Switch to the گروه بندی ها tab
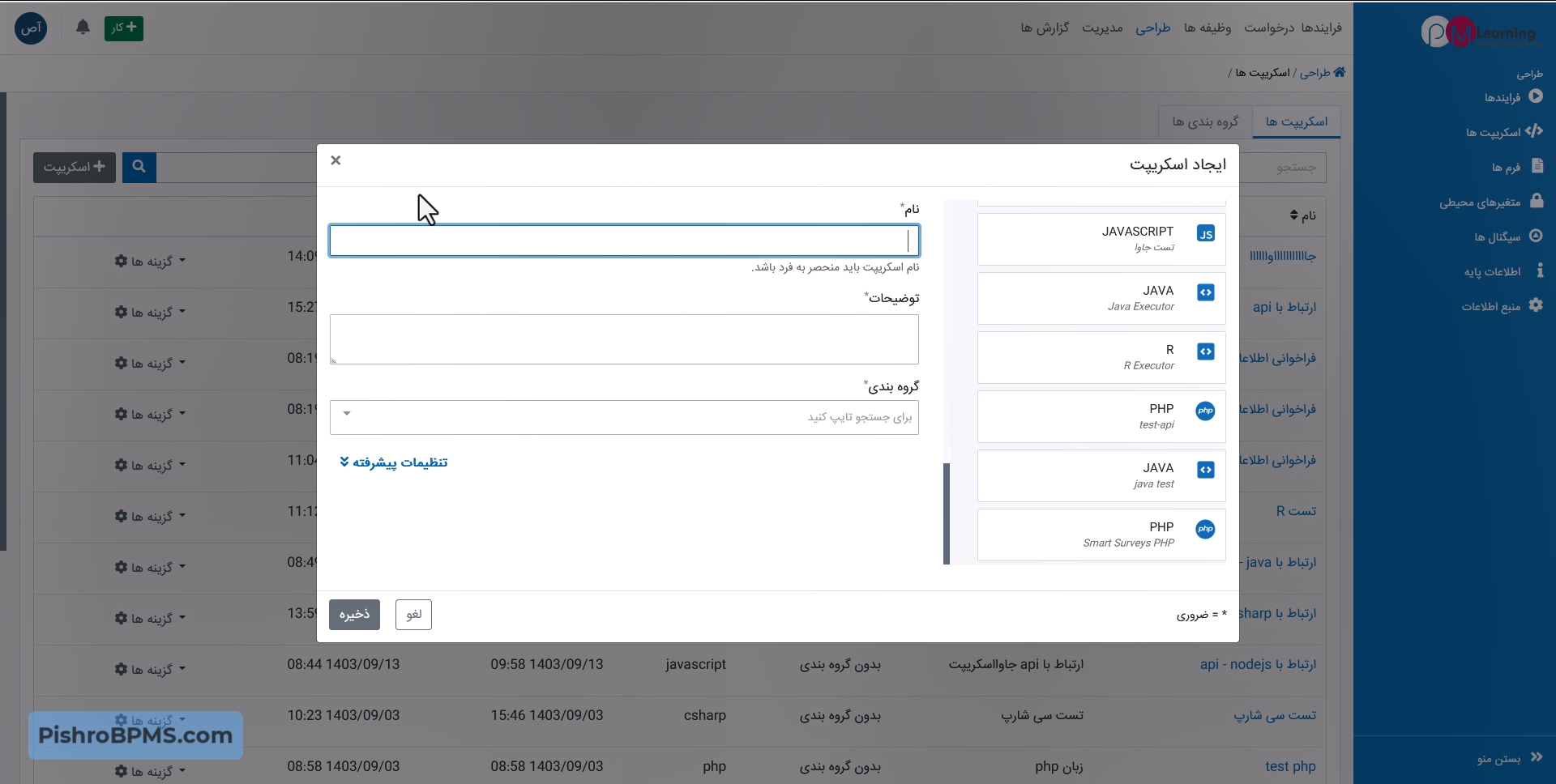The image size is (1556, 784). (1204, 122)
